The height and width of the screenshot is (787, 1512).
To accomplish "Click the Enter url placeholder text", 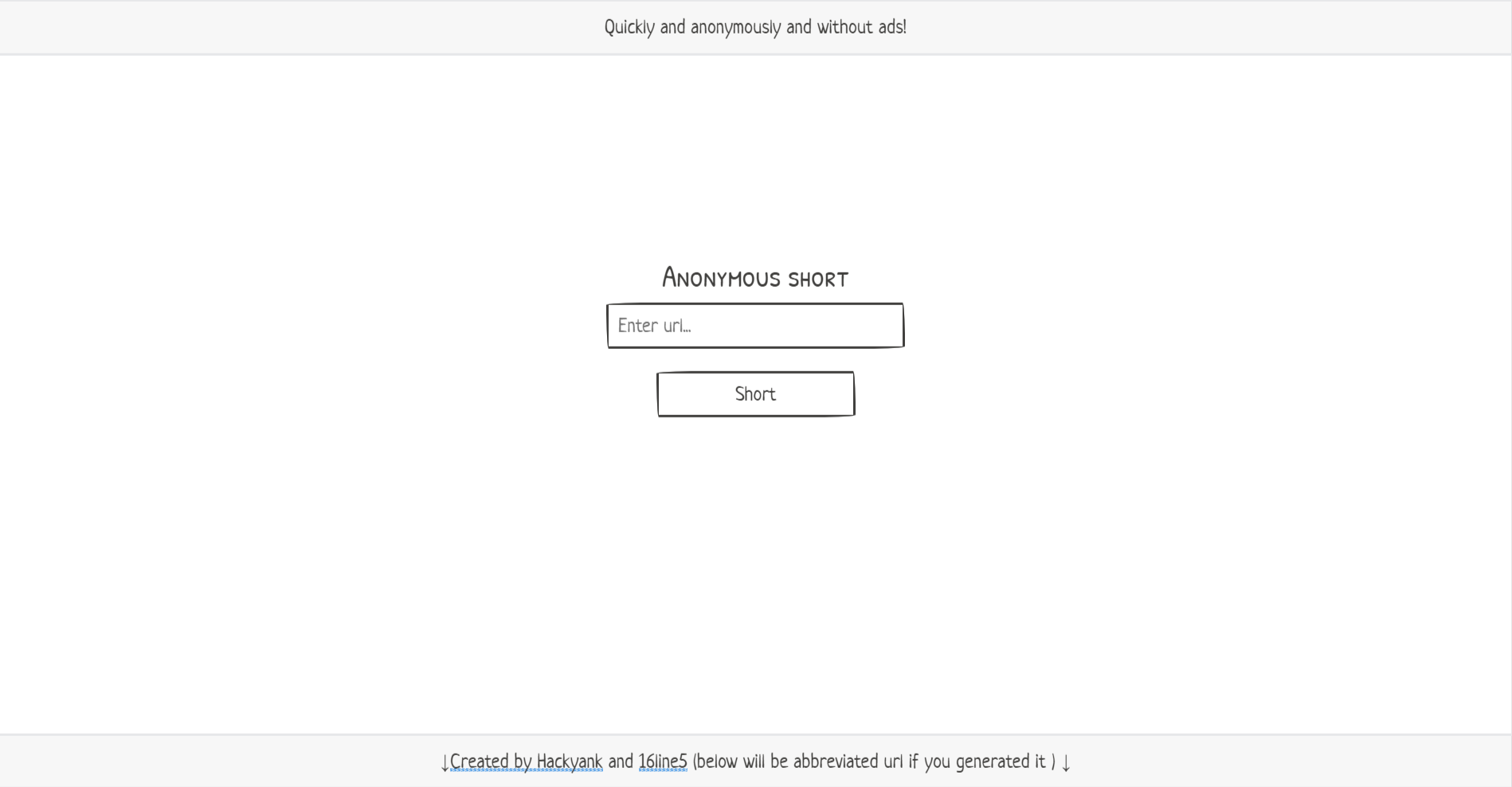I will tap(655, 325).
